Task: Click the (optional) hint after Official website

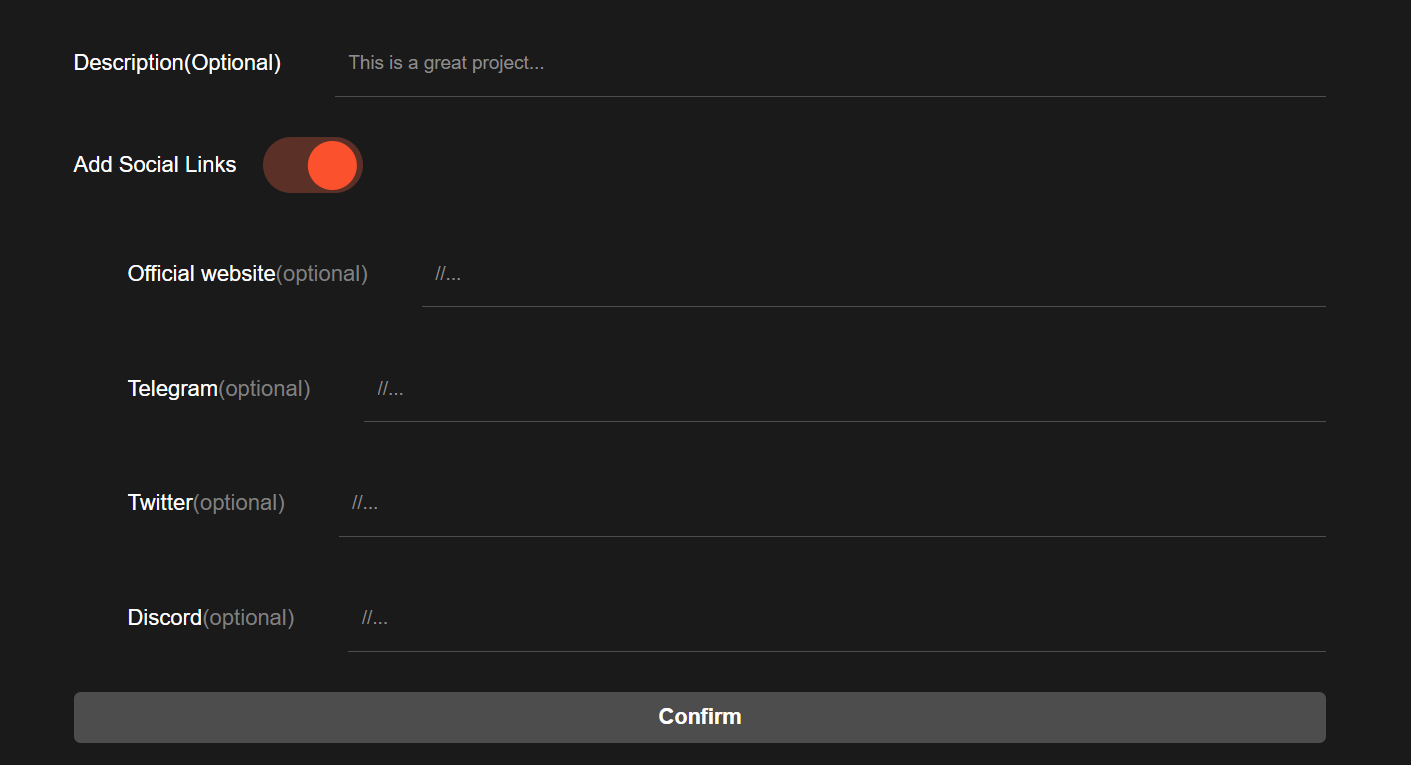Action: (322, 274)
